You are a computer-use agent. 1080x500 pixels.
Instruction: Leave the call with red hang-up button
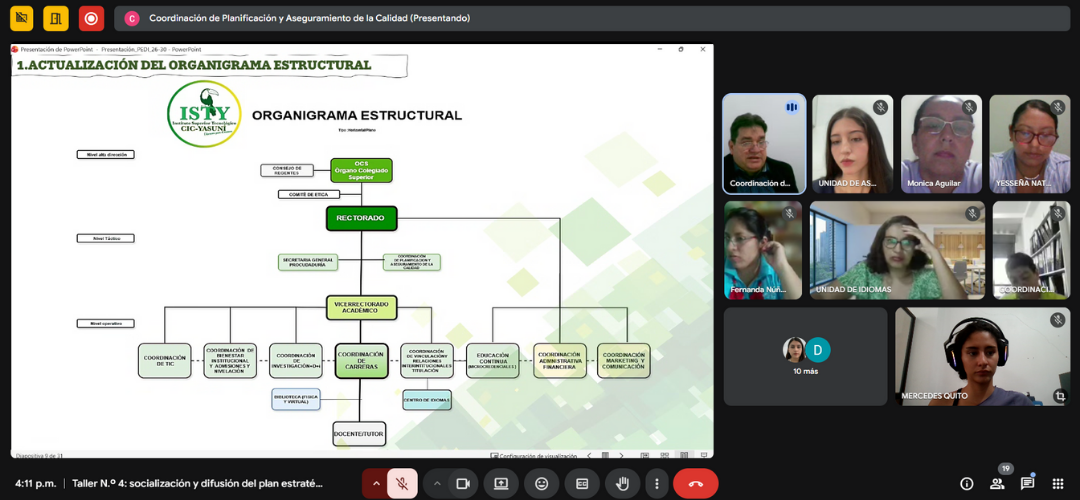pos(695,483)
